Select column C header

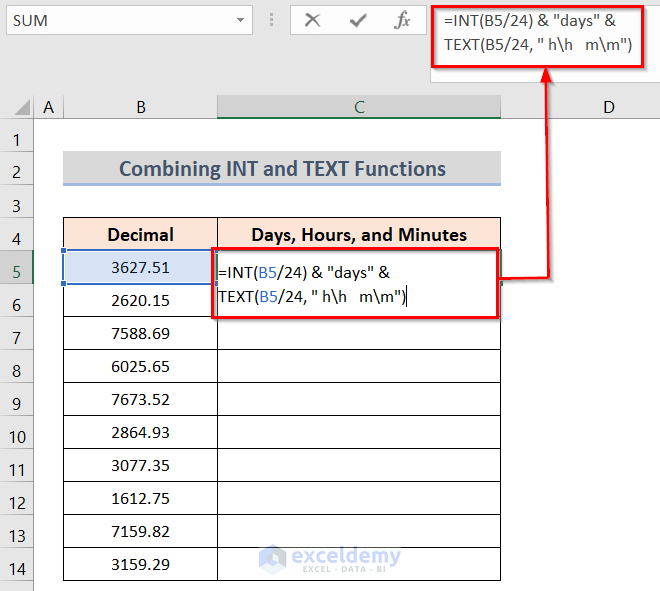[x=359, y=107]
